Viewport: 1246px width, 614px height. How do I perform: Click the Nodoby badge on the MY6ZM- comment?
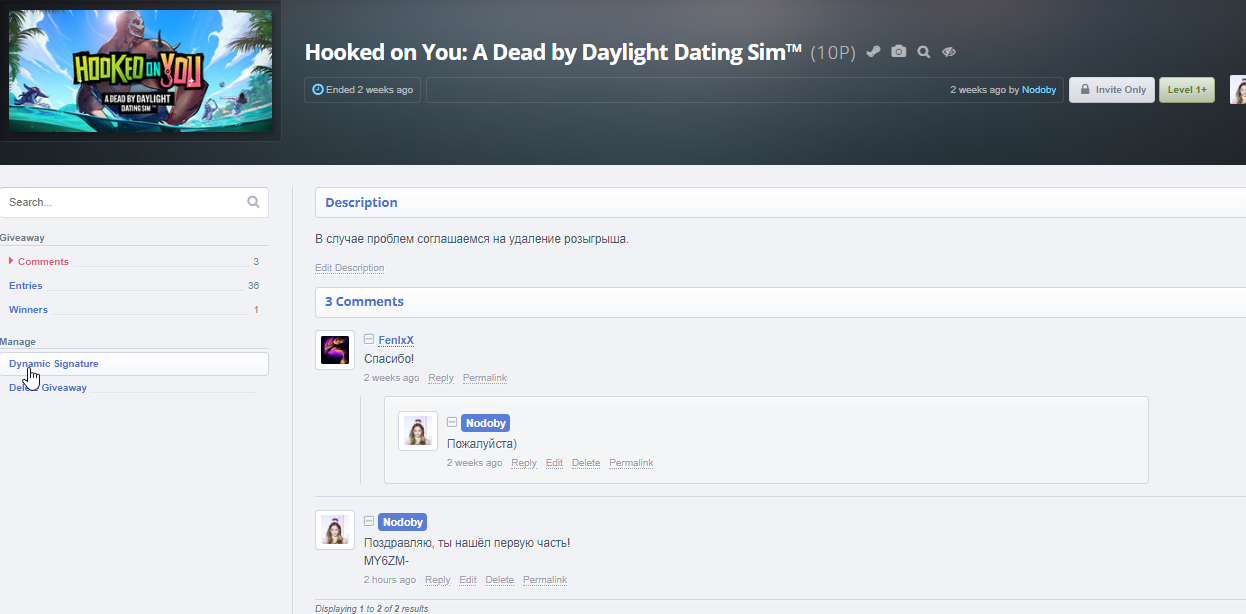(x=403, y=522)
